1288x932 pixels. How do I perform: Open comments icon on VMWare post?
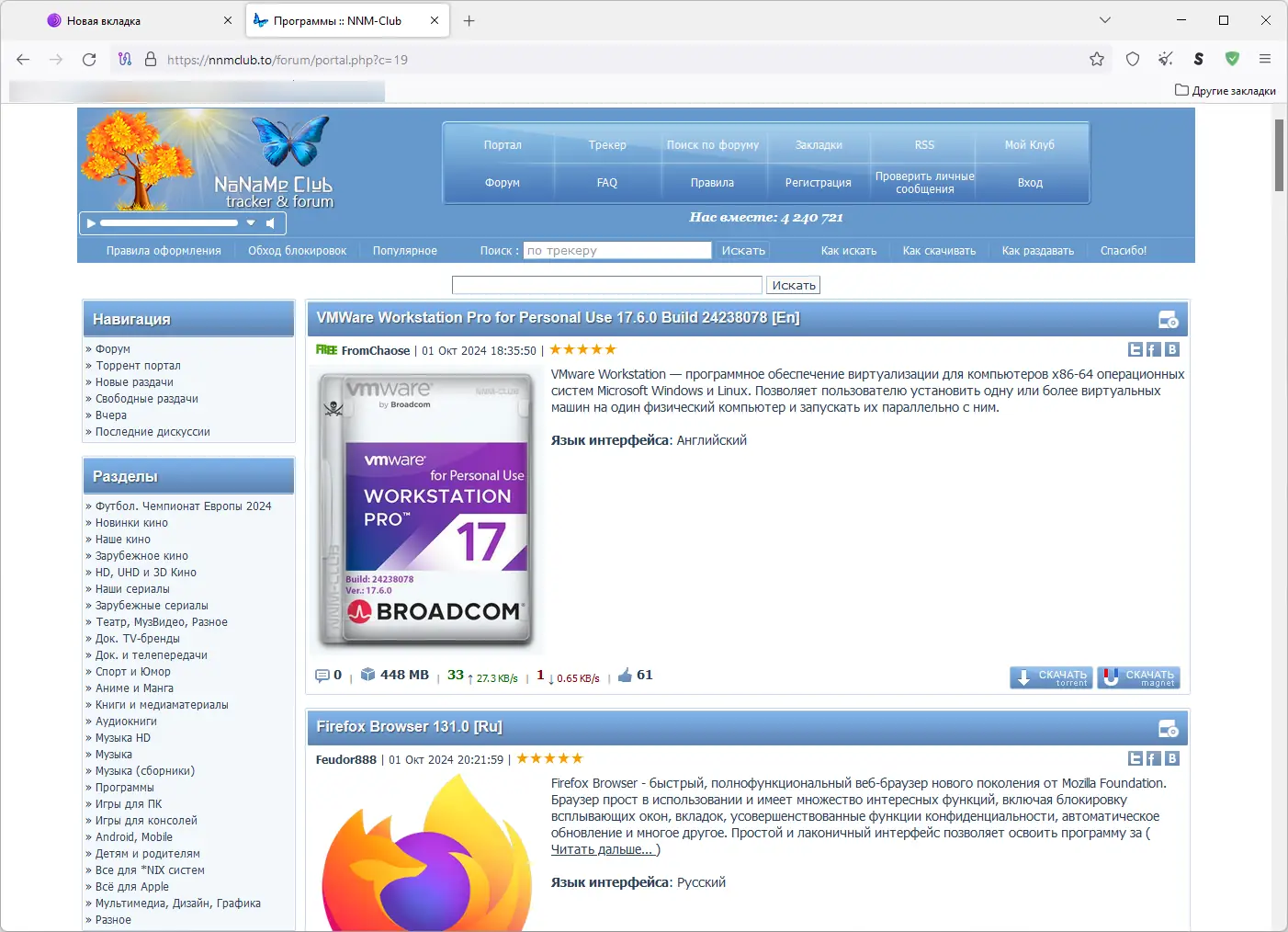click(322, 676)
